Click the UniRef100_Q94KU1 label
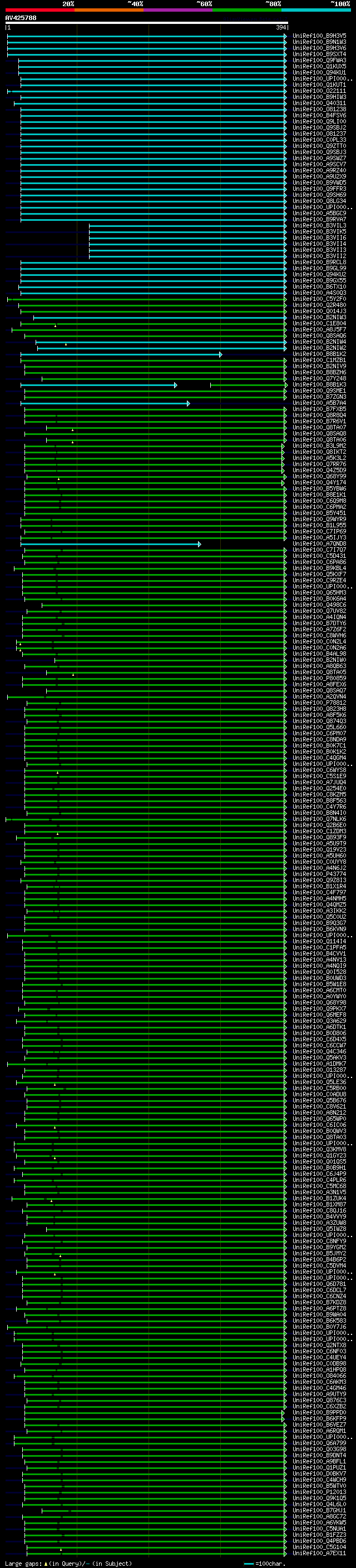Image resolution: width=356 pixels, height=1568 pixels. coord(319,72)
